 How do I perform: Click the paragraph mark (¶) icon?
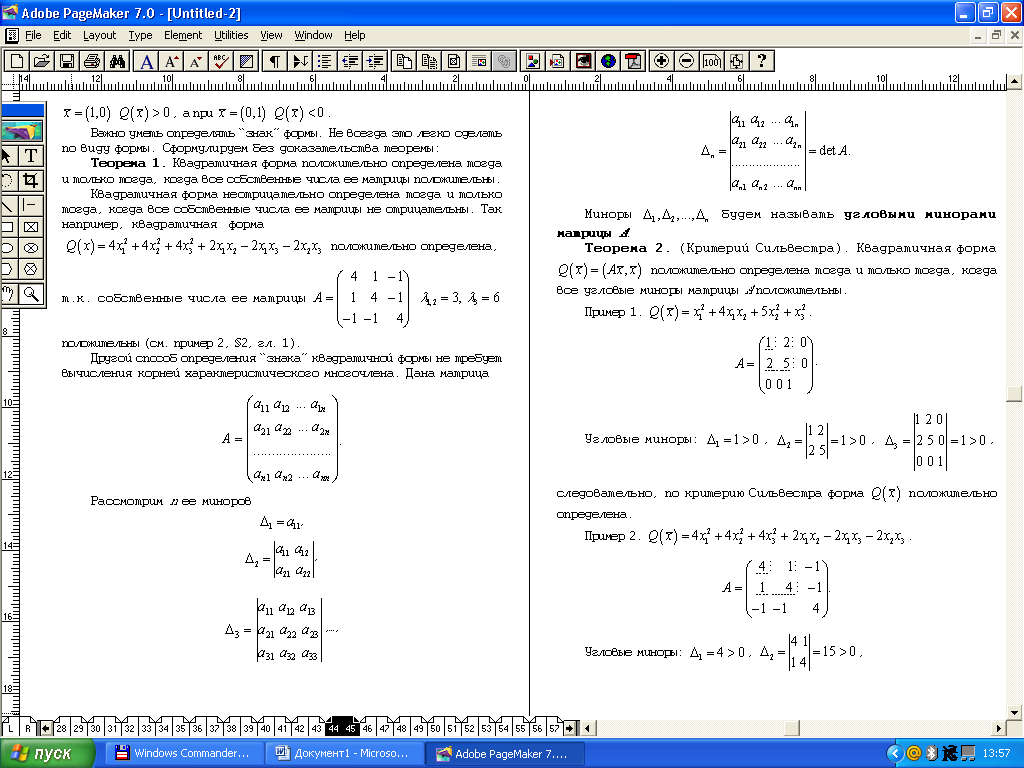click(275, 61)
